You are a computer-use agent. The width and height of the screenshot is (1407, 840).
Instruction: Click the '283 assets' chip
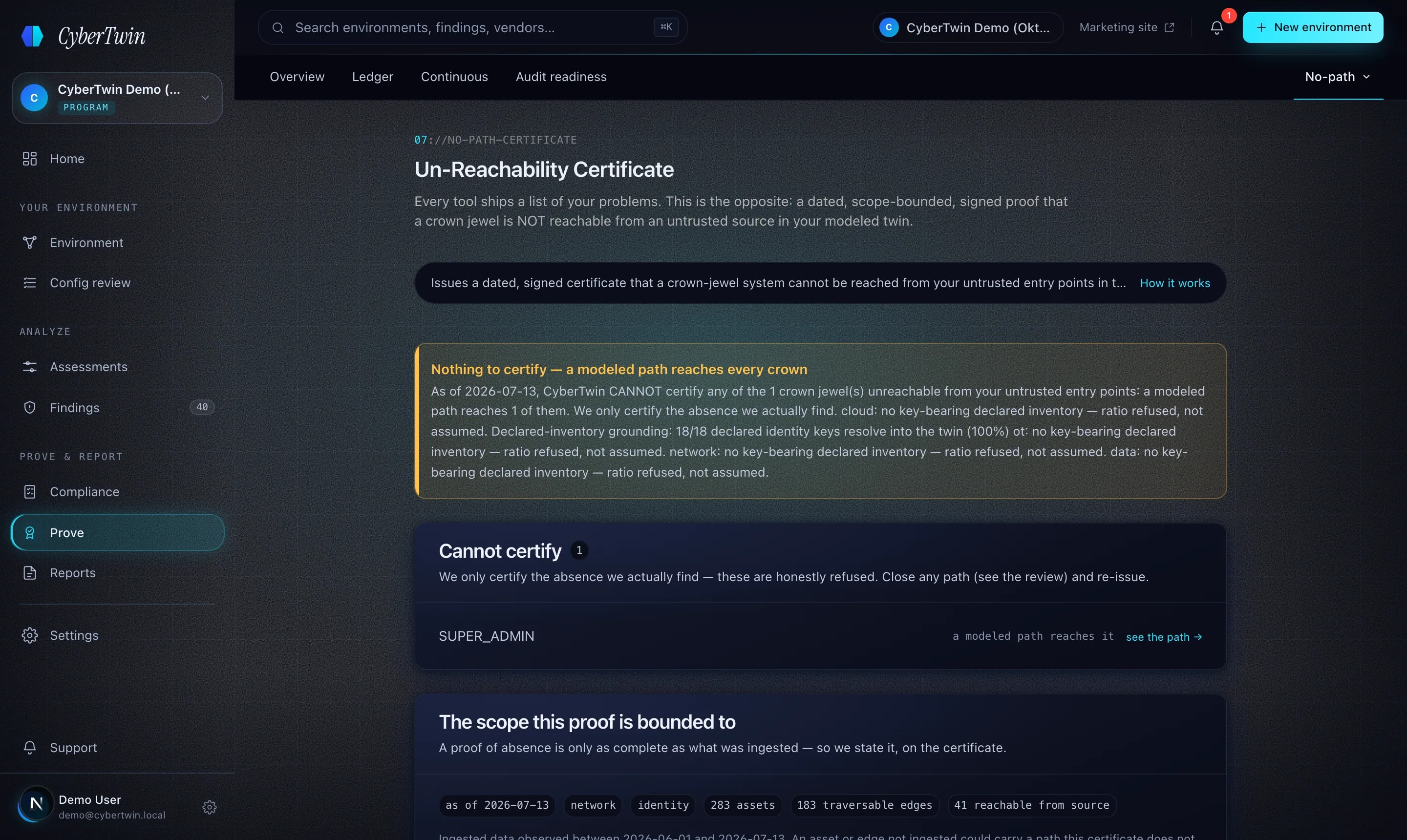pyautogui.click(x=742, y=805)
